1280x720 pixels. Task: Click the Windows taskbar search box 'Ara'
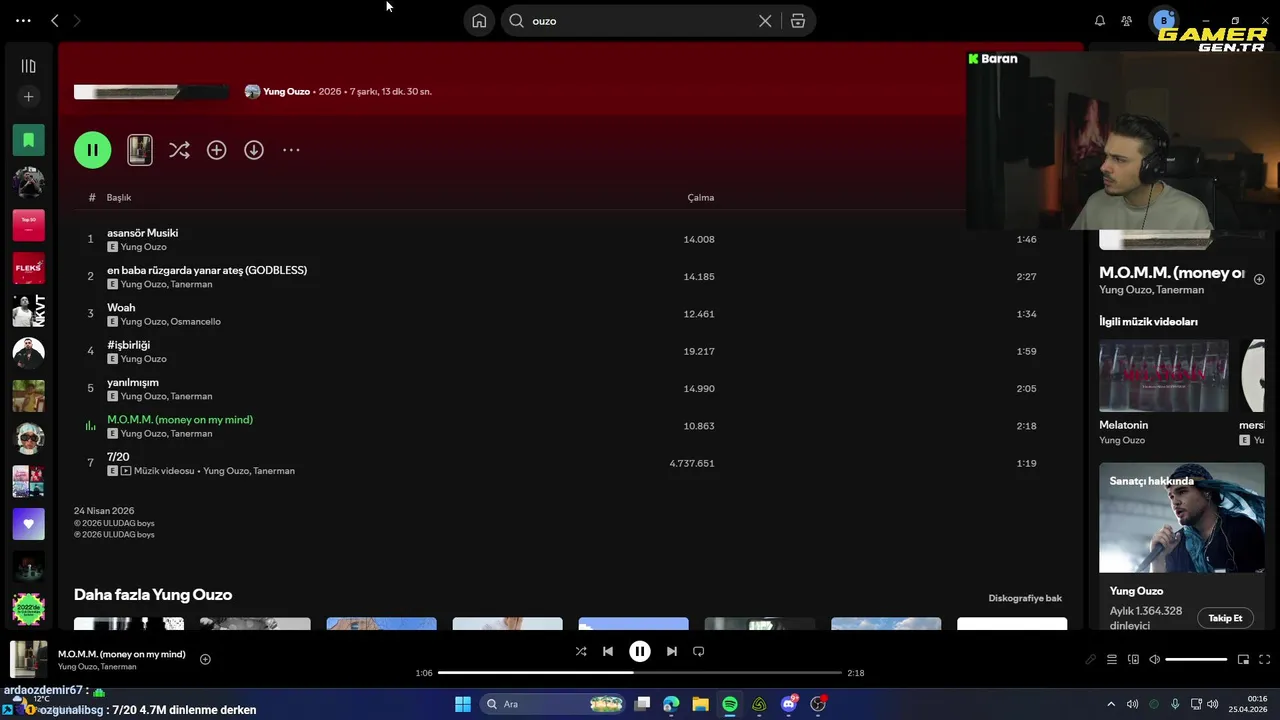552,704
